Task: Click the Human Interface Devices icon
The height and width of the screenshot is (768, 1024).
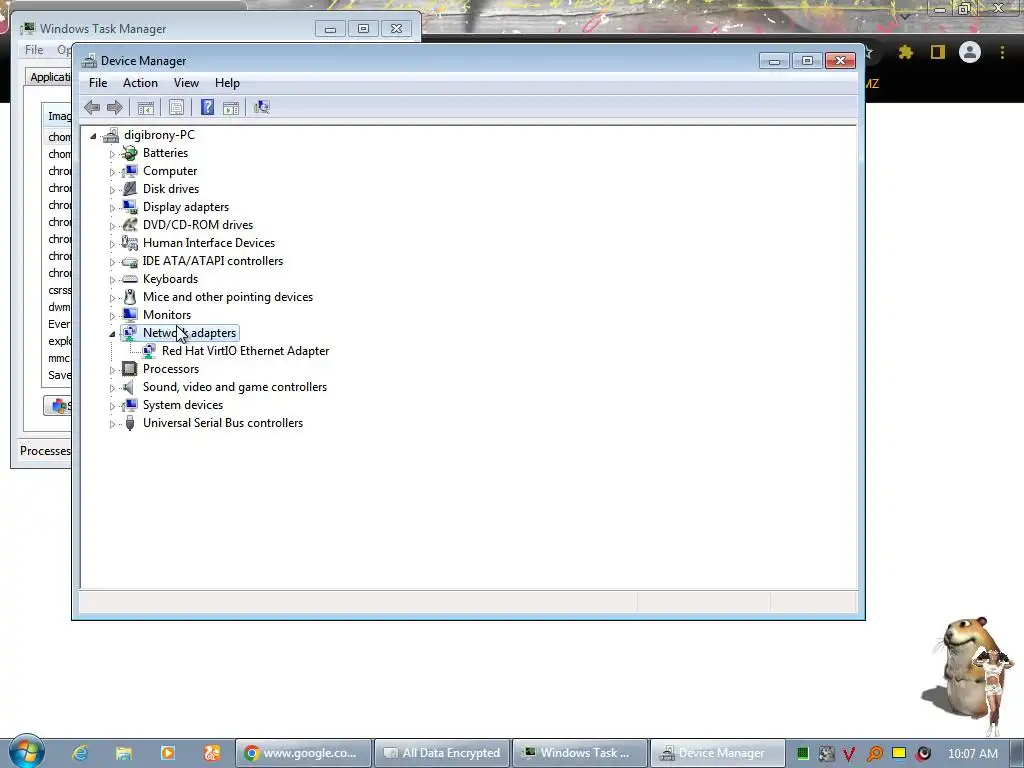Action: [129, 243]
